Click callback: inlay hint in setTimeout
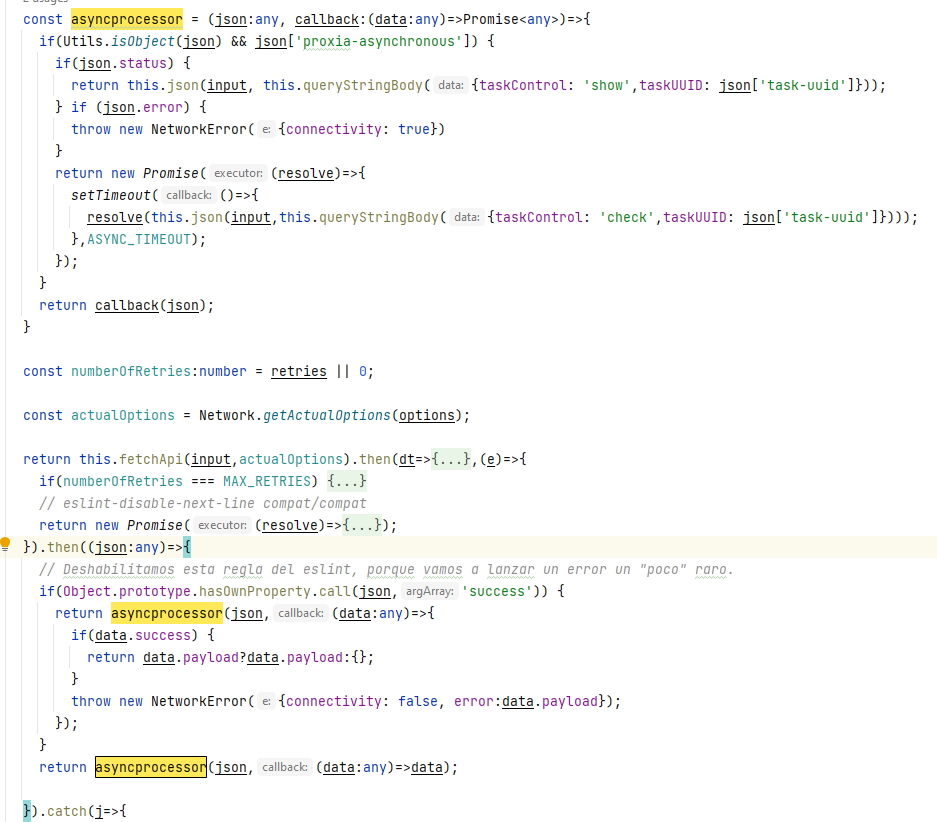Screen dimensions: 937x822 pyautogui.click(x=189, y=195)
